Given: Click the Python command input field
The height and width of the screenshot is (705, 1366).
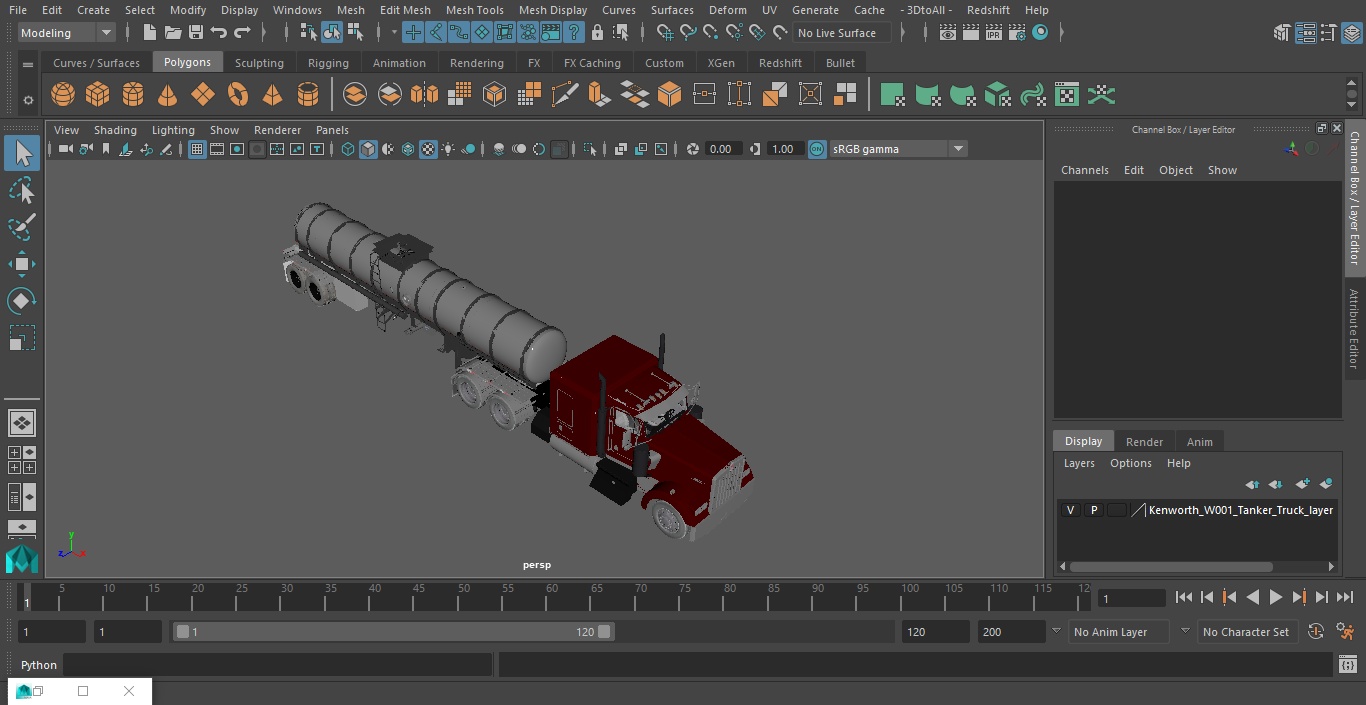Looking at the screenshot, I should (278, 665).
